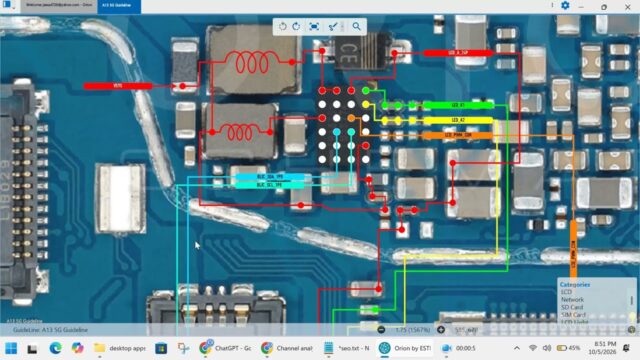Screen dimensions: 640x360
Task: Open the magnifier search tool
Action: (x=356, y=27)
